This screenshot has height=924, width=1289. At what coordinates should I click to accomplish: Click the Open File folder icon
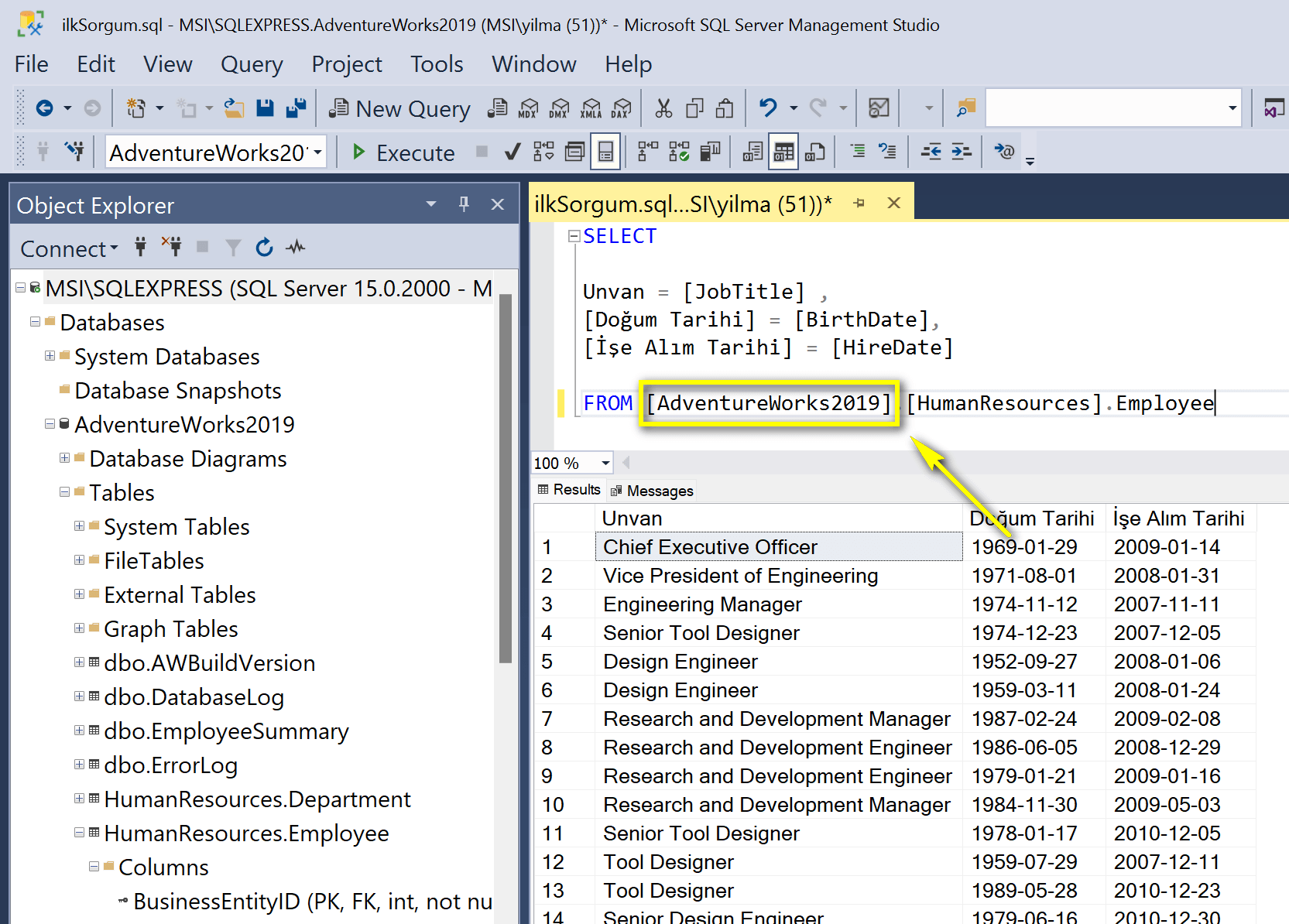pyautogui.click(x=234, y=108)
